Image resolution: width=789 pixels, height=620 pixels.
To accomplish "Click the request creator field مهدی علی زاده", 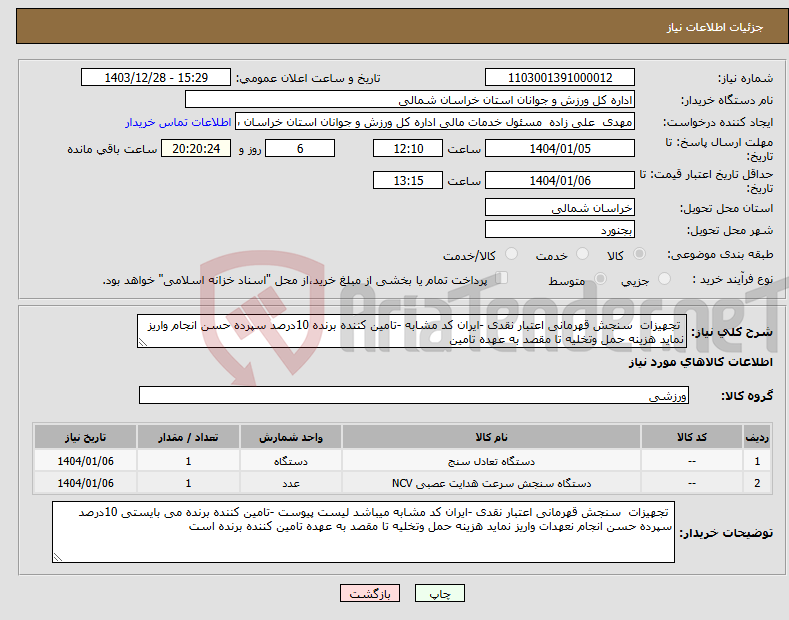I will (435, 122).
